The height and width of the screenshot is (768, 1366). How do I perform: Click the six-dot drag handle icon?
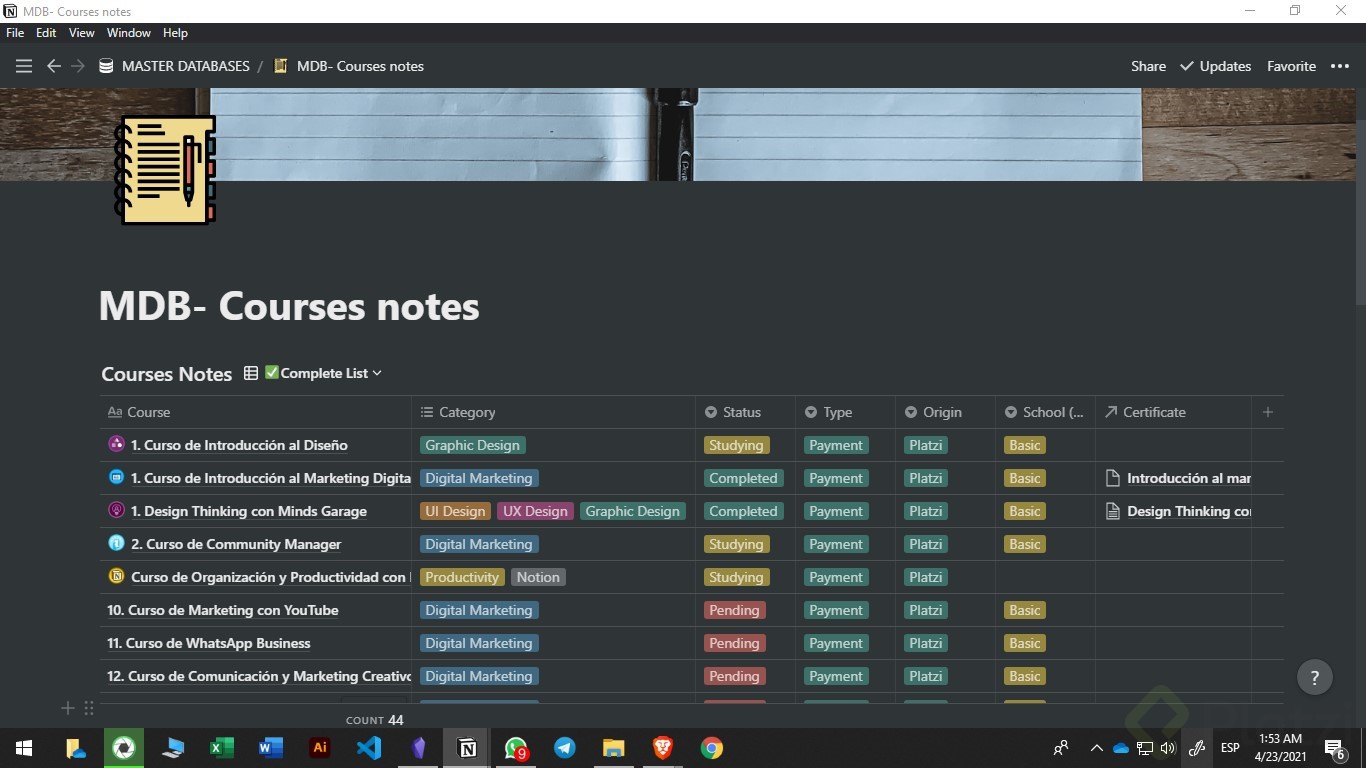pyautogui.click(x=89, y=708)
